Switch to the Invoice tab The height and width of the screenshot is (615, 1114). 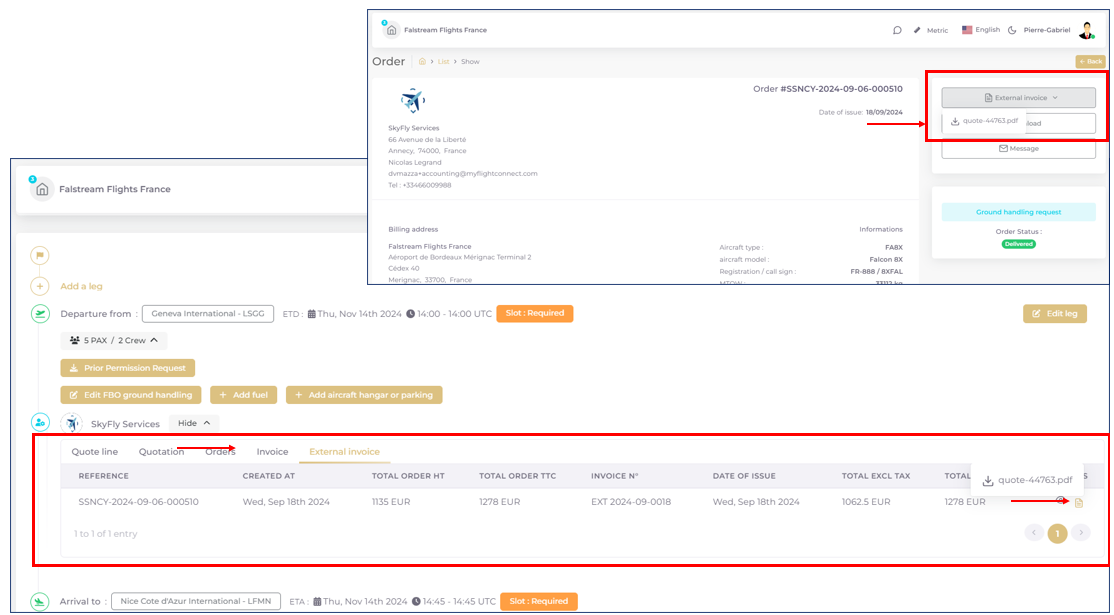(x=272, y=452)
